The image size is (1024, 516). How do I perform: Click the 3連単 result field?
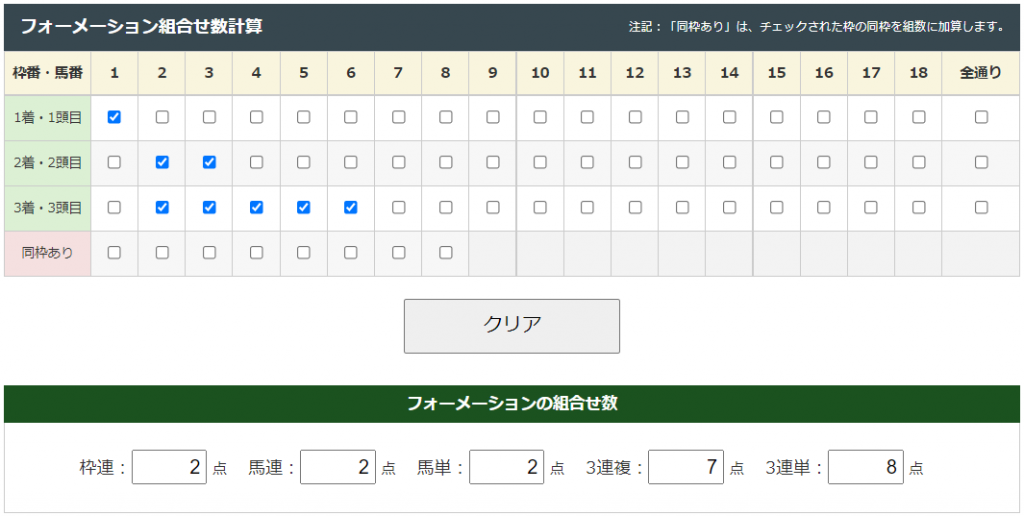[866, 467]
